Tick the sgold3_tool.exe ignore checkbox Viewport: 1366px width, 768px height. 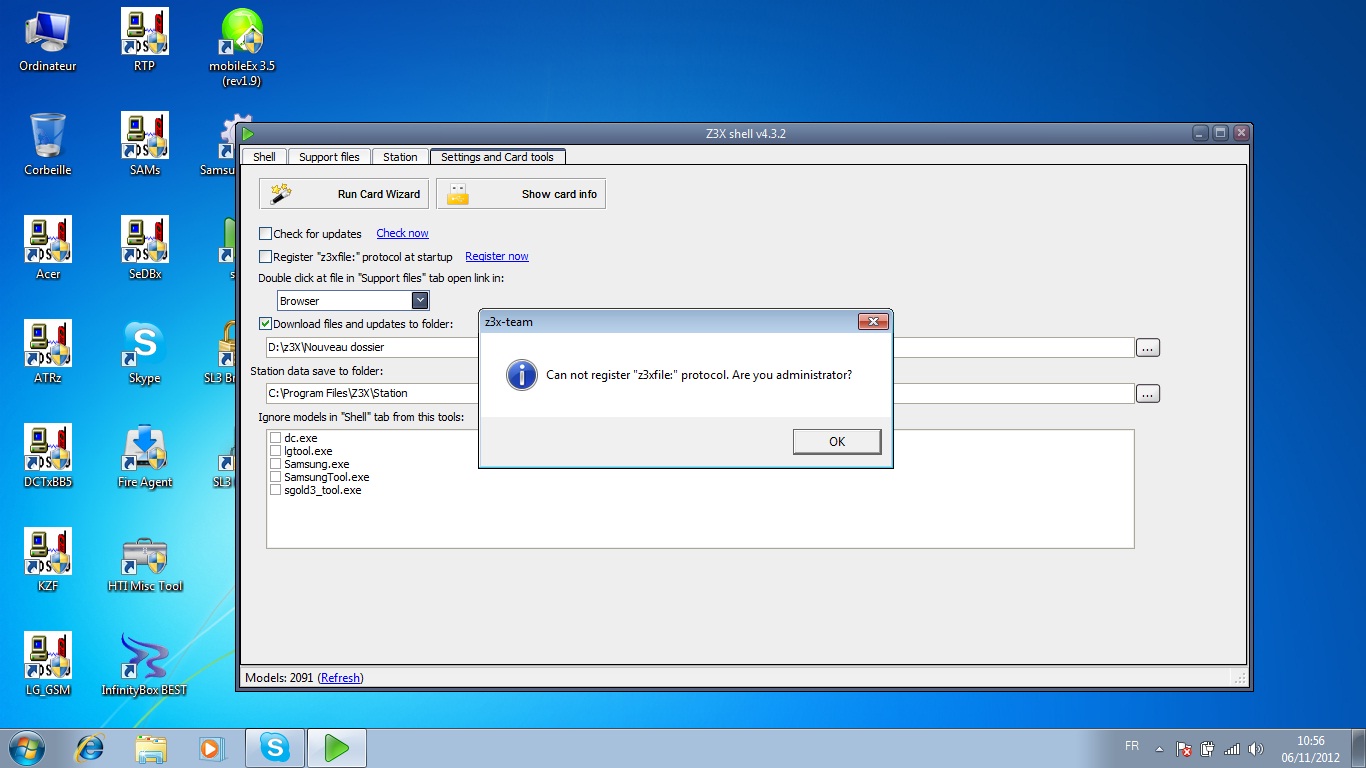click(x=275, y=490)
